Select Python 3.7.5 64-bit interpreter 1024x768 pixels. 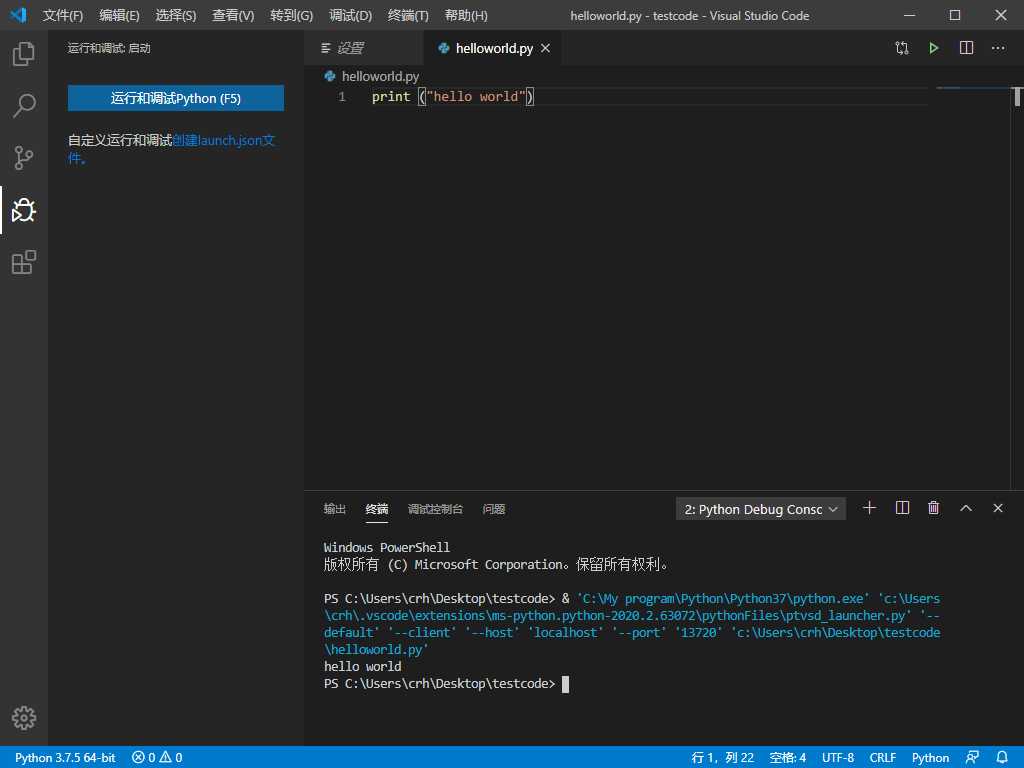(65, 758)
